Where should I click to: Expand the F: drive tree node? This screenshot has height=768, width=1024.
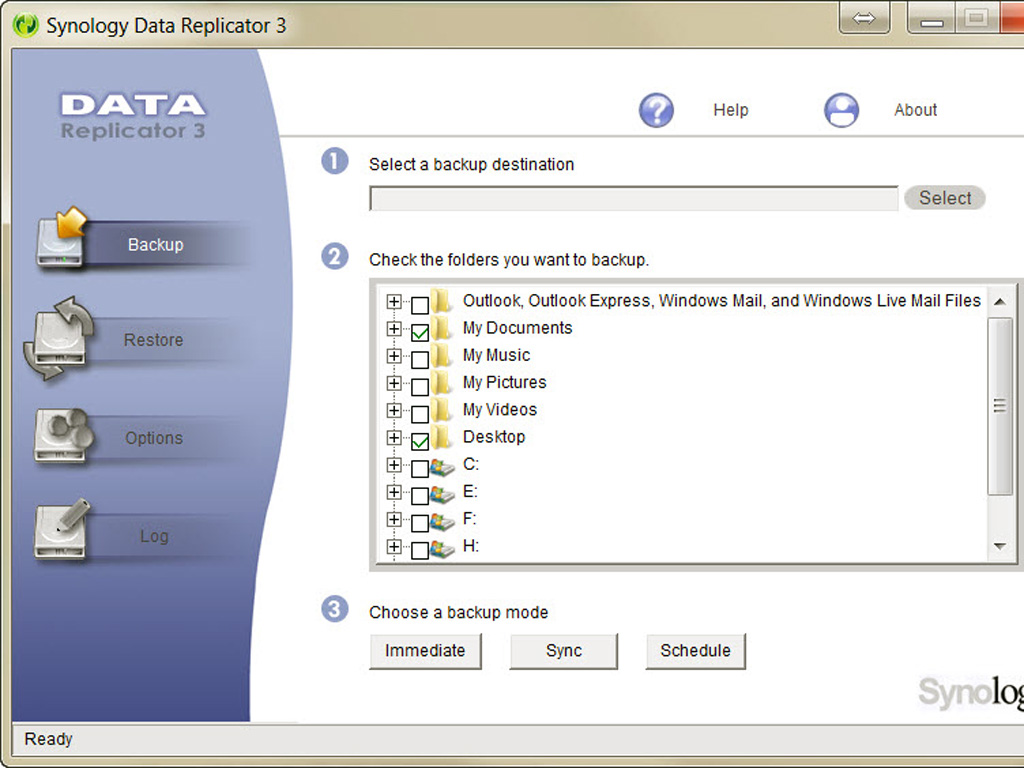[x=394, y=519]
